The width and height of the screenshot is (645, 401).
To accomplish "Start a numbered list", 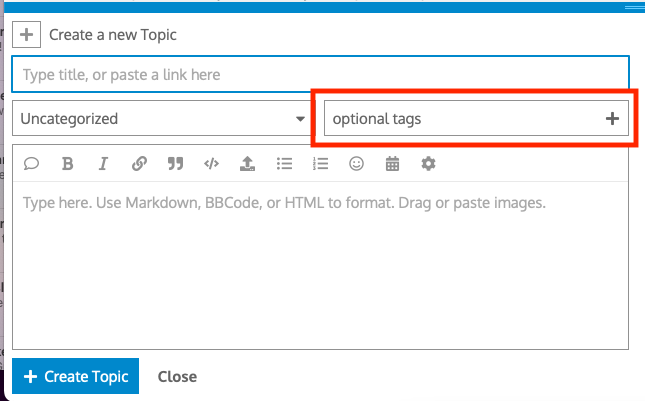I will point(320,164).
